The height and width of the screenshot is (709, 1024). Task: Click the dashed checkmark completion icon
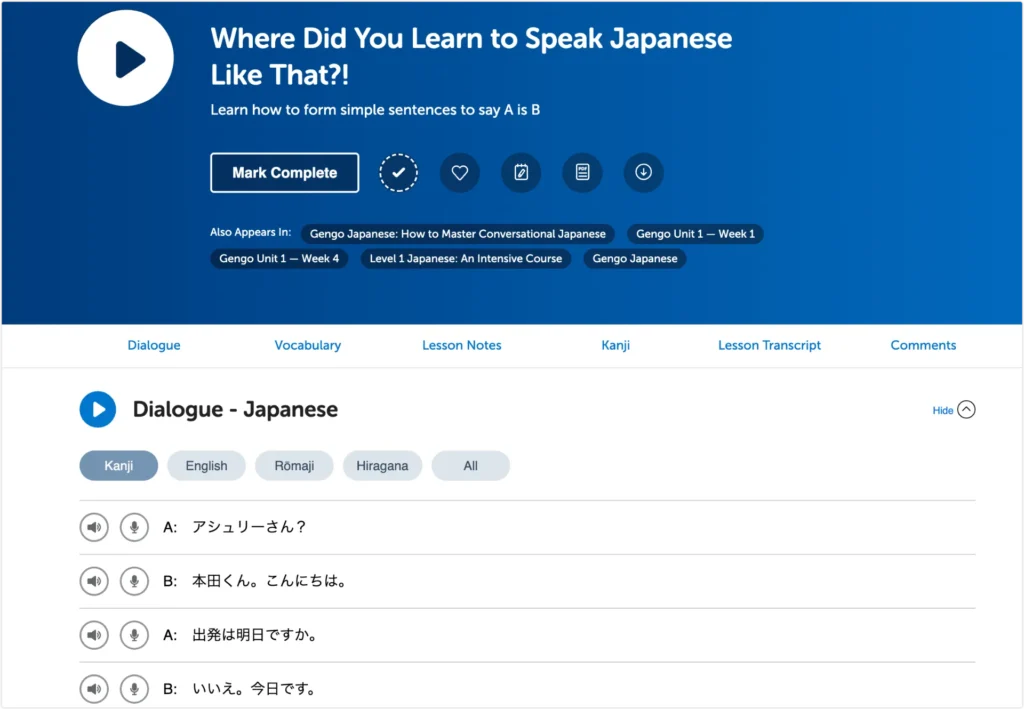[398, 172]
